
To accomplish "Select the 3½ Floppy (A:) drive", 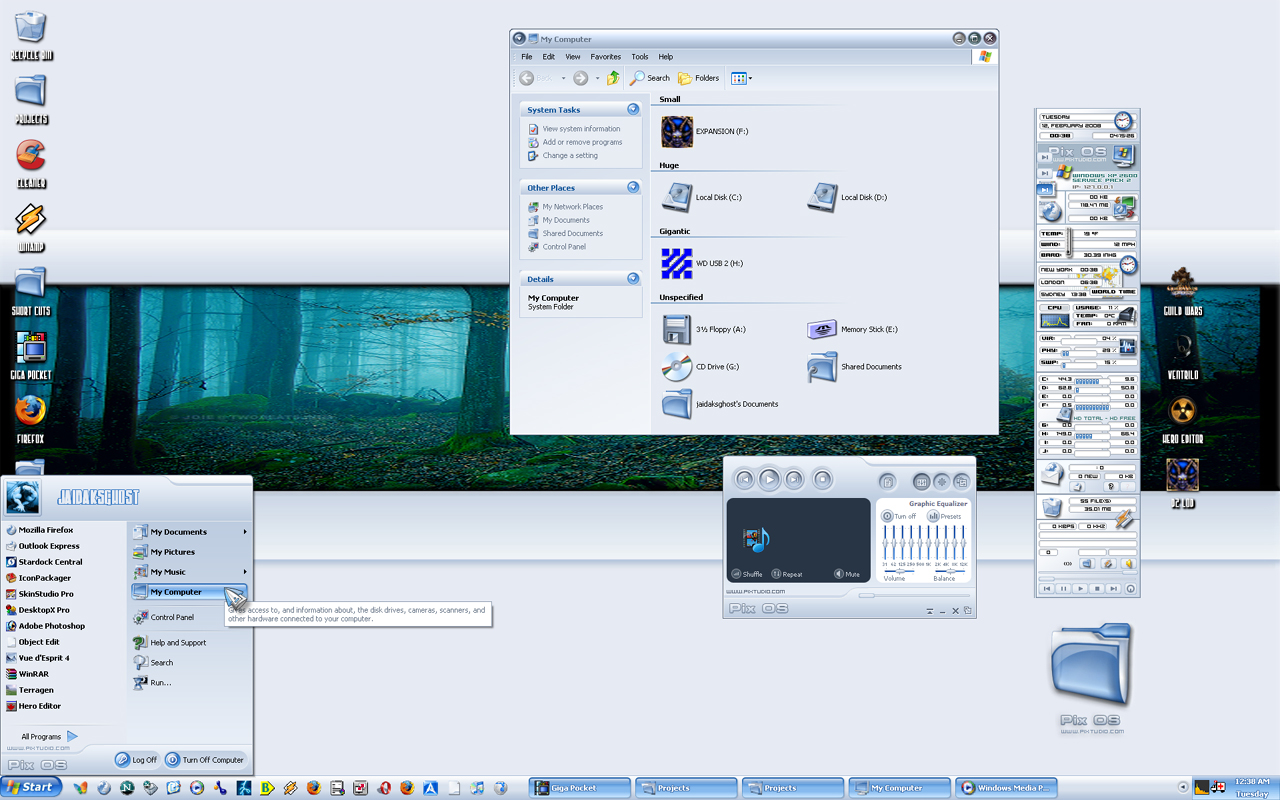I will (703, 329).
